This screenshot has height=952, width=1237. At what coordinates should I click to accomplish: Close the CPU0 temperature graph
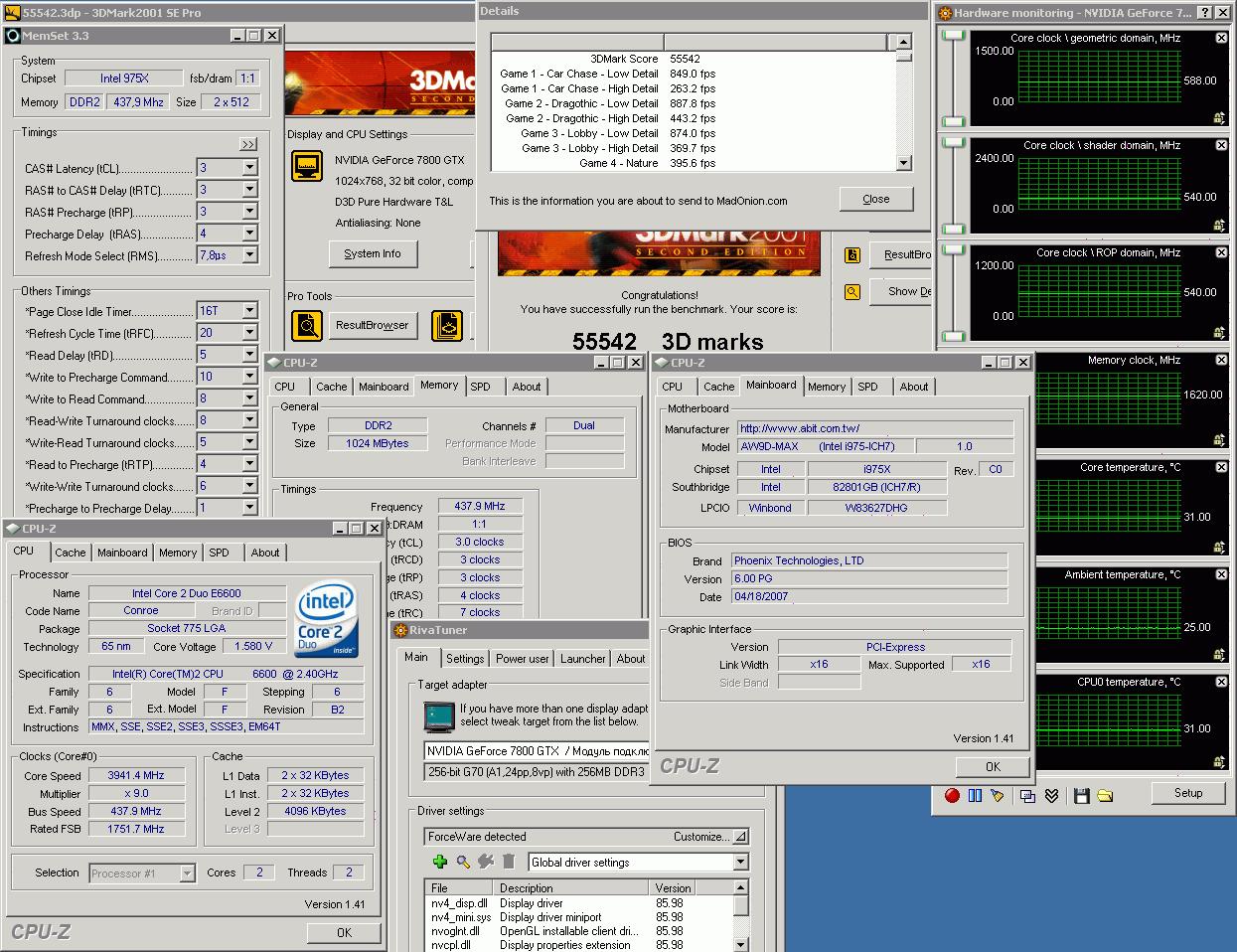click(x=1221, y=682)
